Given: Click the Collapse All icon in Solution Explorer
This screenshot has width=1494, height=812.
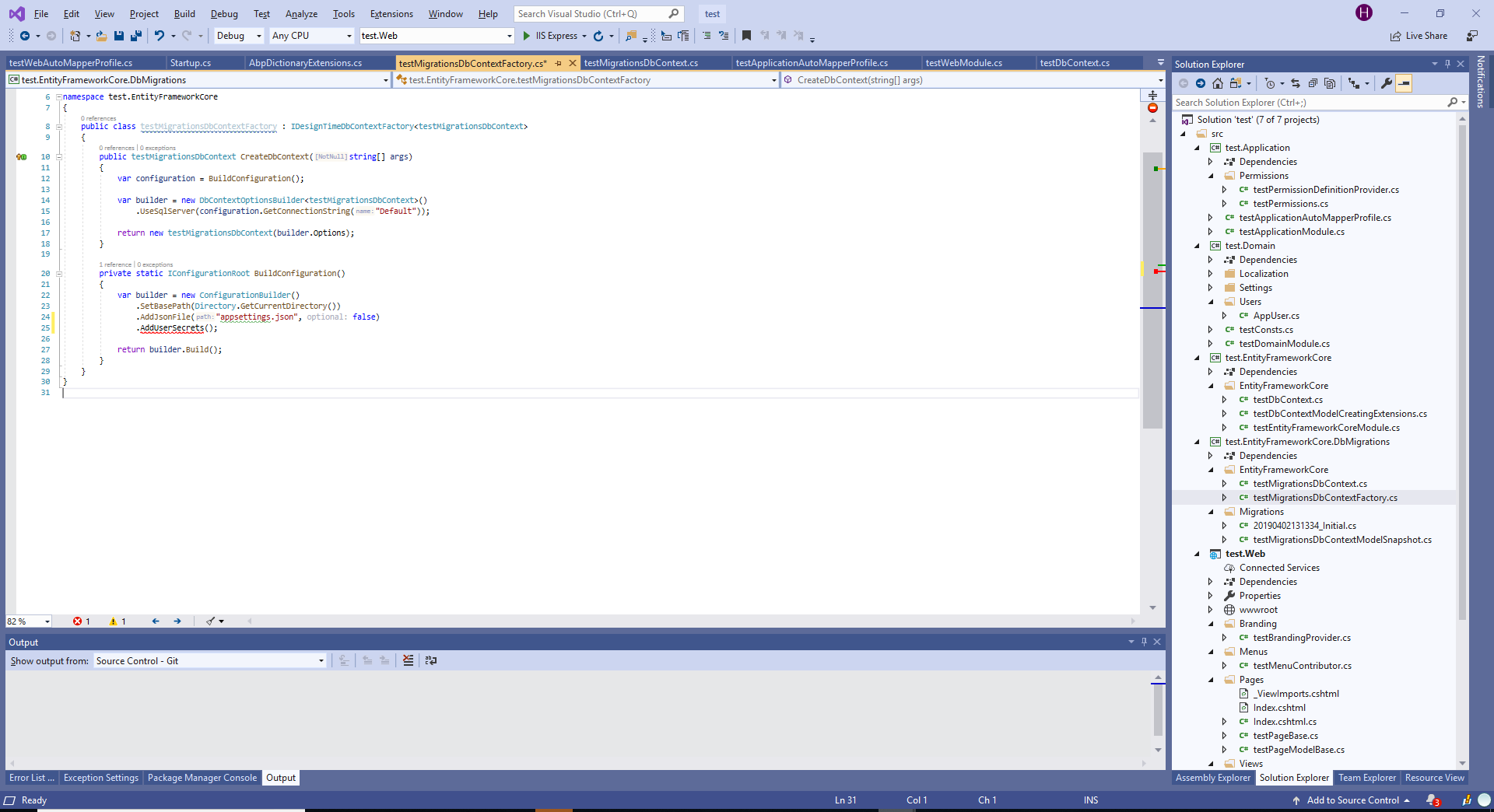Looking at the screenshot, I should [1313, 82].
